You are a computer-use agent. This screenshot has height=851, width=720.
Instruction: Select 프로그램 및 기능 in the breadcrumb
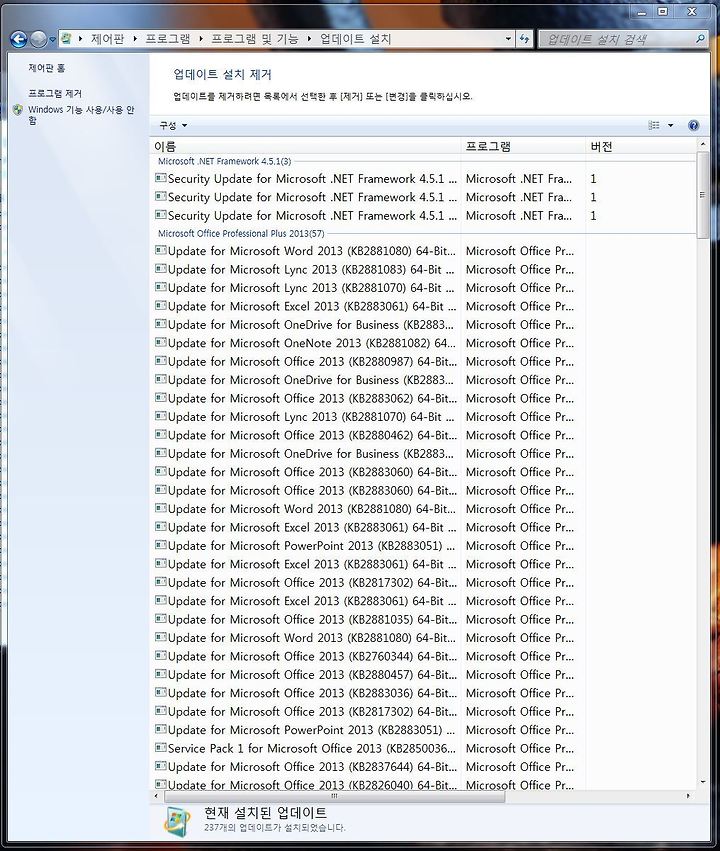coord(254,39)
